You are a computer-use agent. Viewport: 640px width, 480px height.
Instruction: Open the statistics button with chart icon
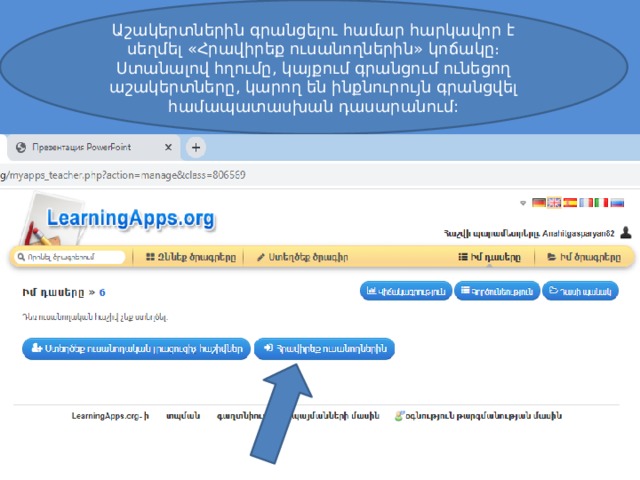point(406,291)
